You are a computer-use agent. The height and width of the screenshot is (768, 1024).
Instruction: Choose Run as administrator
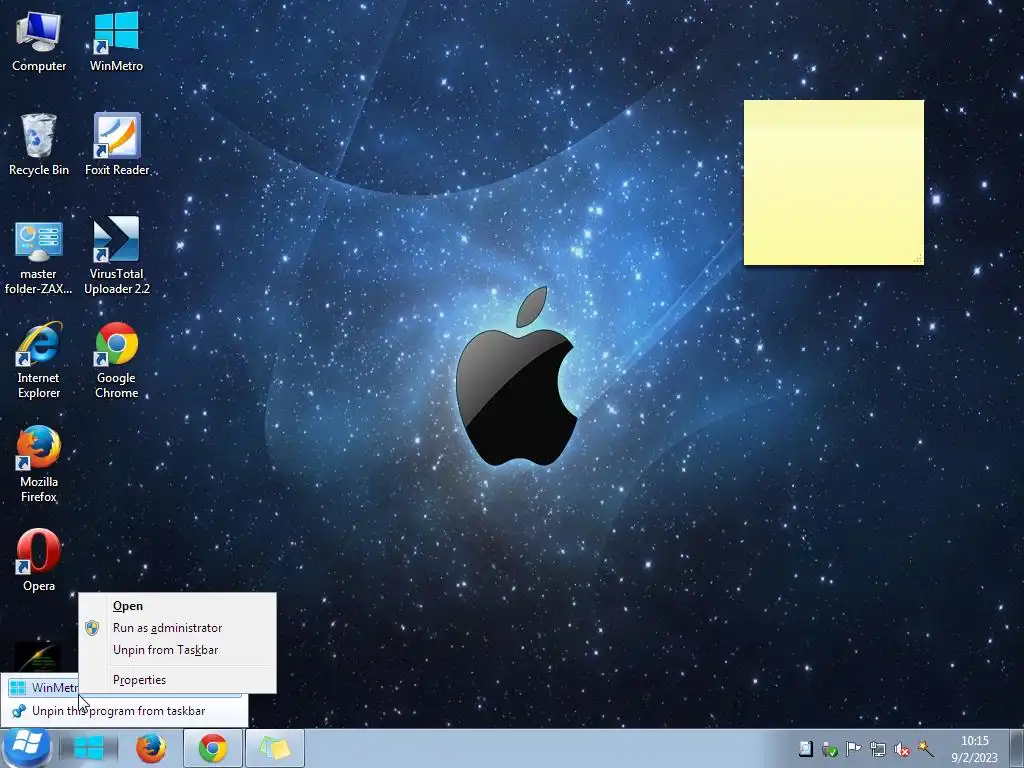click(x=178, y=628)
